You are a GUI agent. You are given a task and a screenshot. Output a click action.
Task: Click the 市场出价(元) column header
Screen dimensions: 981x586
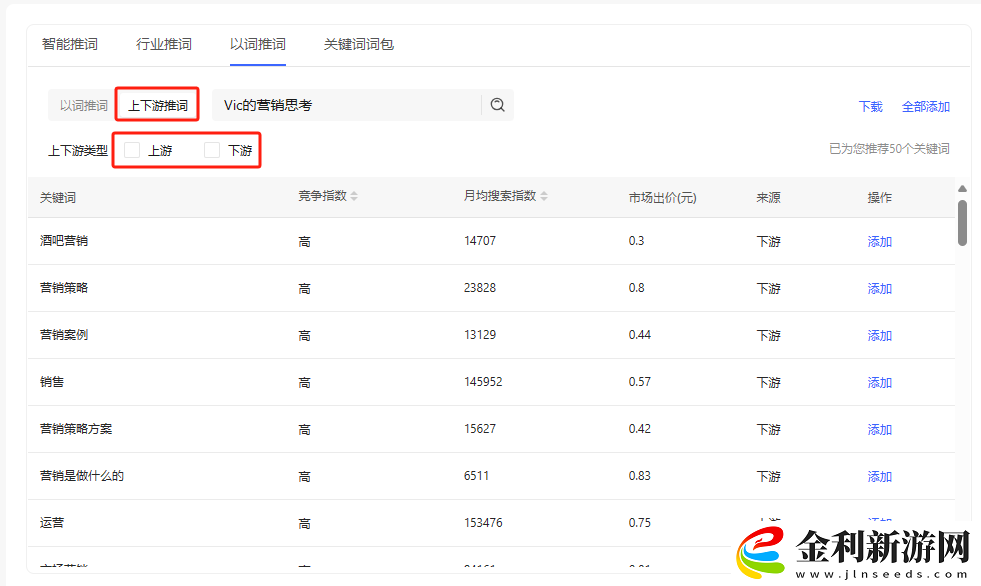[x=662, y=198]
